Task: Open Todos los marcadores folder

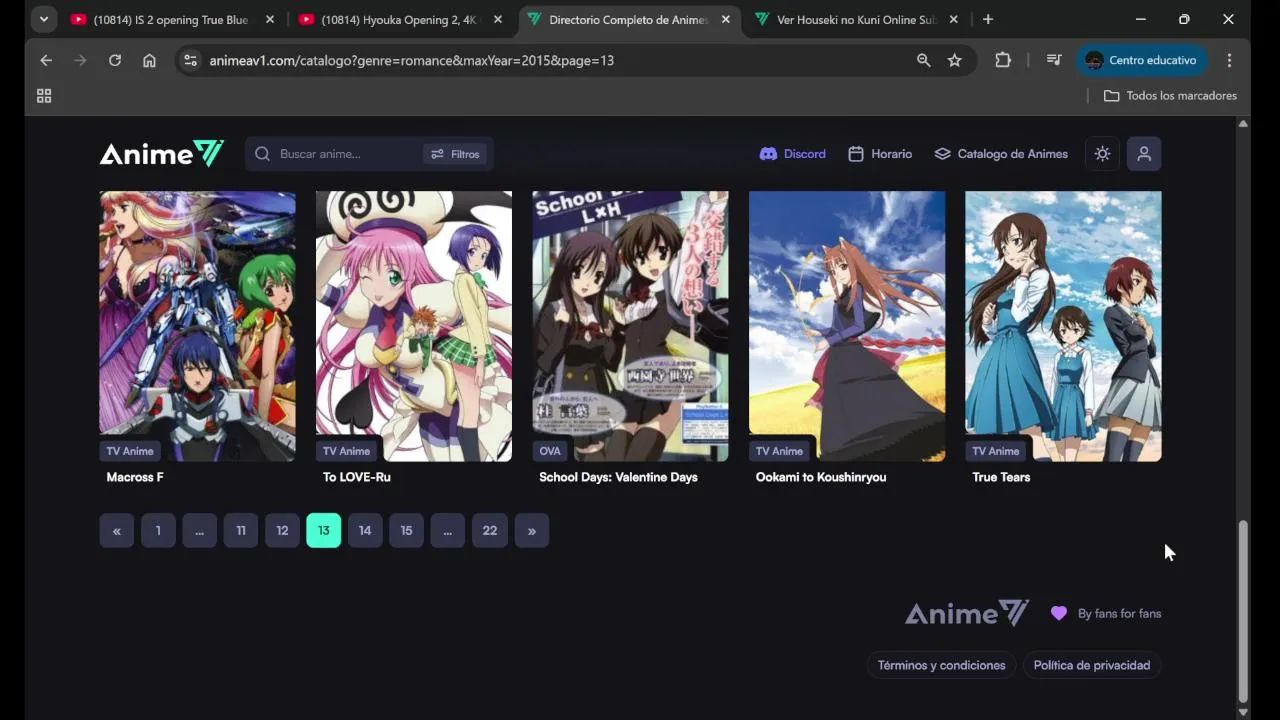Action: tap(1170, 96)
